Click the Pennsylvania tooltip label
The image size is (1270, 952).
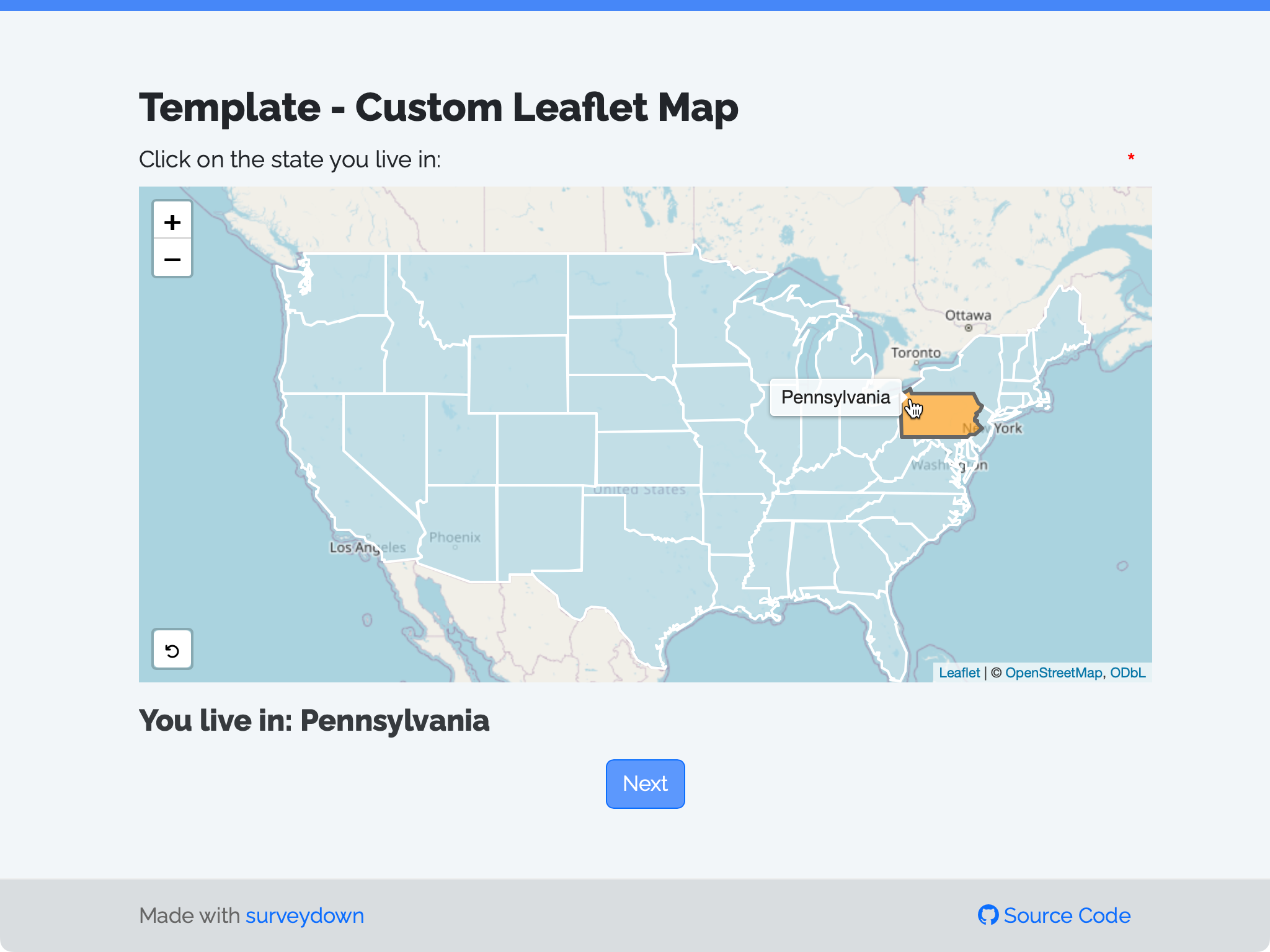pyautogui.click(x=835, y=397)
